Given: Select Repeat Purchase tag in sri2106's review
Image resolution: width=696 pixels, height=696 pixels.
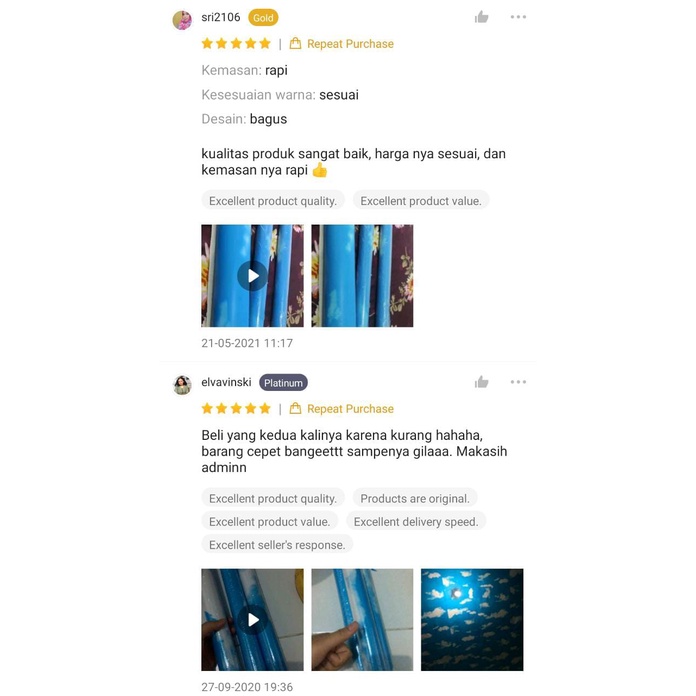Looking at the screenshot, I should [x=341, y=44].
